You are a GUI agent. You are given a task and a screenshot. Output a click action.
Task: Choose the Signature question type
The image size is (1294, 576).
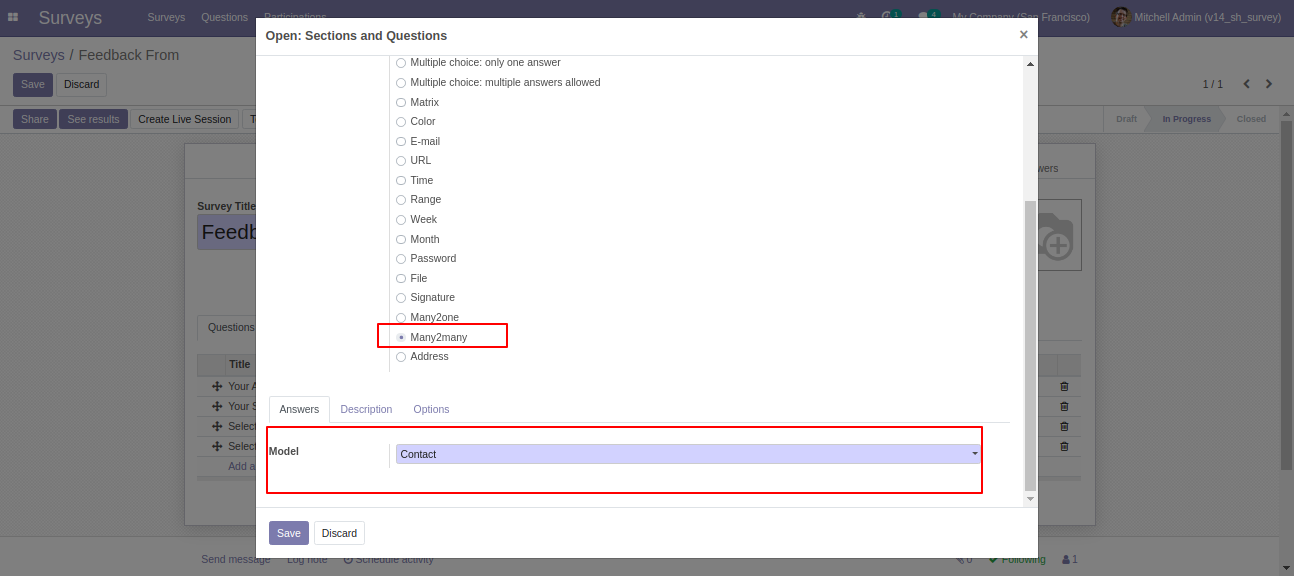point(401,298)
